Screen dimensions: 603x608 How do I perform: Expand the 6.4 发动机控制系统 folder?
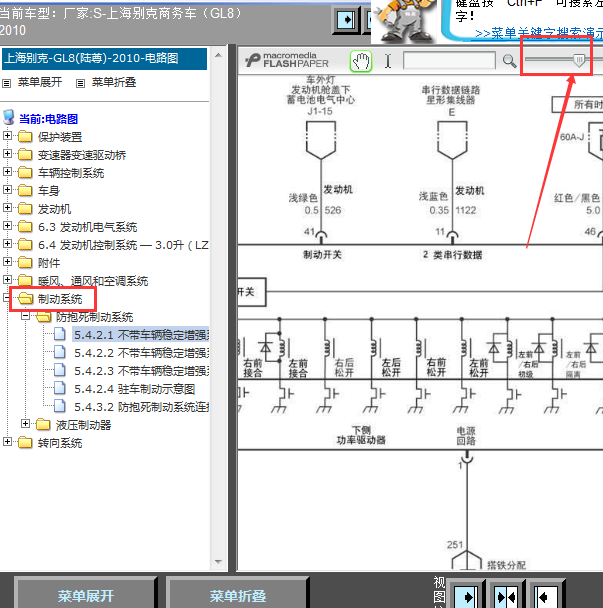click(7, 243)
